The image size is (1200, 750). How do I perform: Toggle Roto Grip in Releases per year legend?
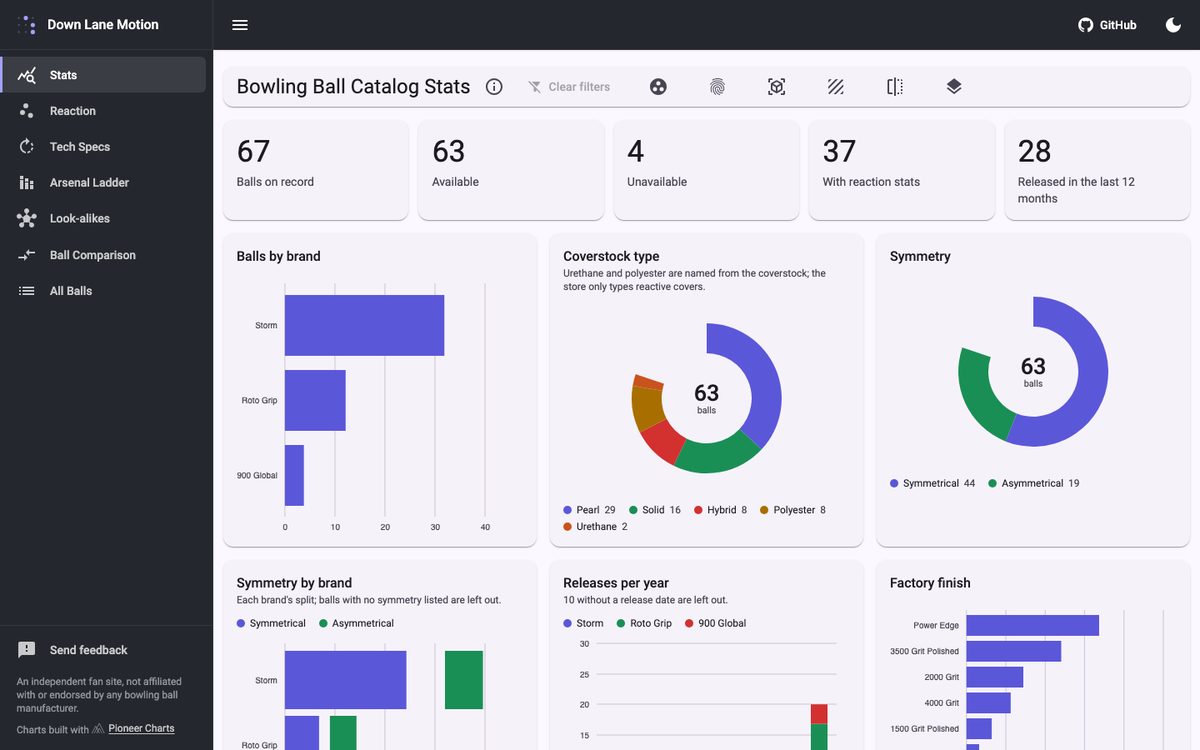(x=644, y=623)
